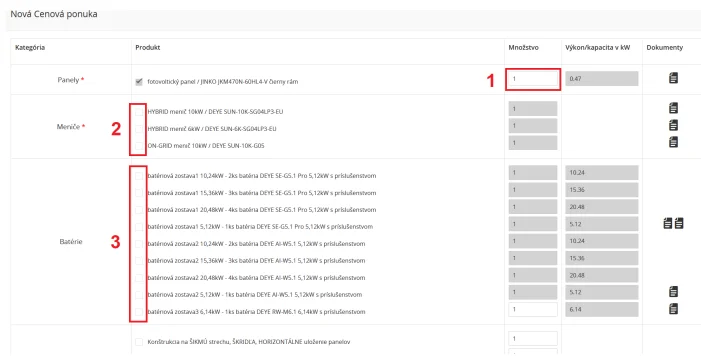701x361 pixels.
Task: Uncheck the JINKO fotovoltický panel checkbox
Action: (139, 82)
